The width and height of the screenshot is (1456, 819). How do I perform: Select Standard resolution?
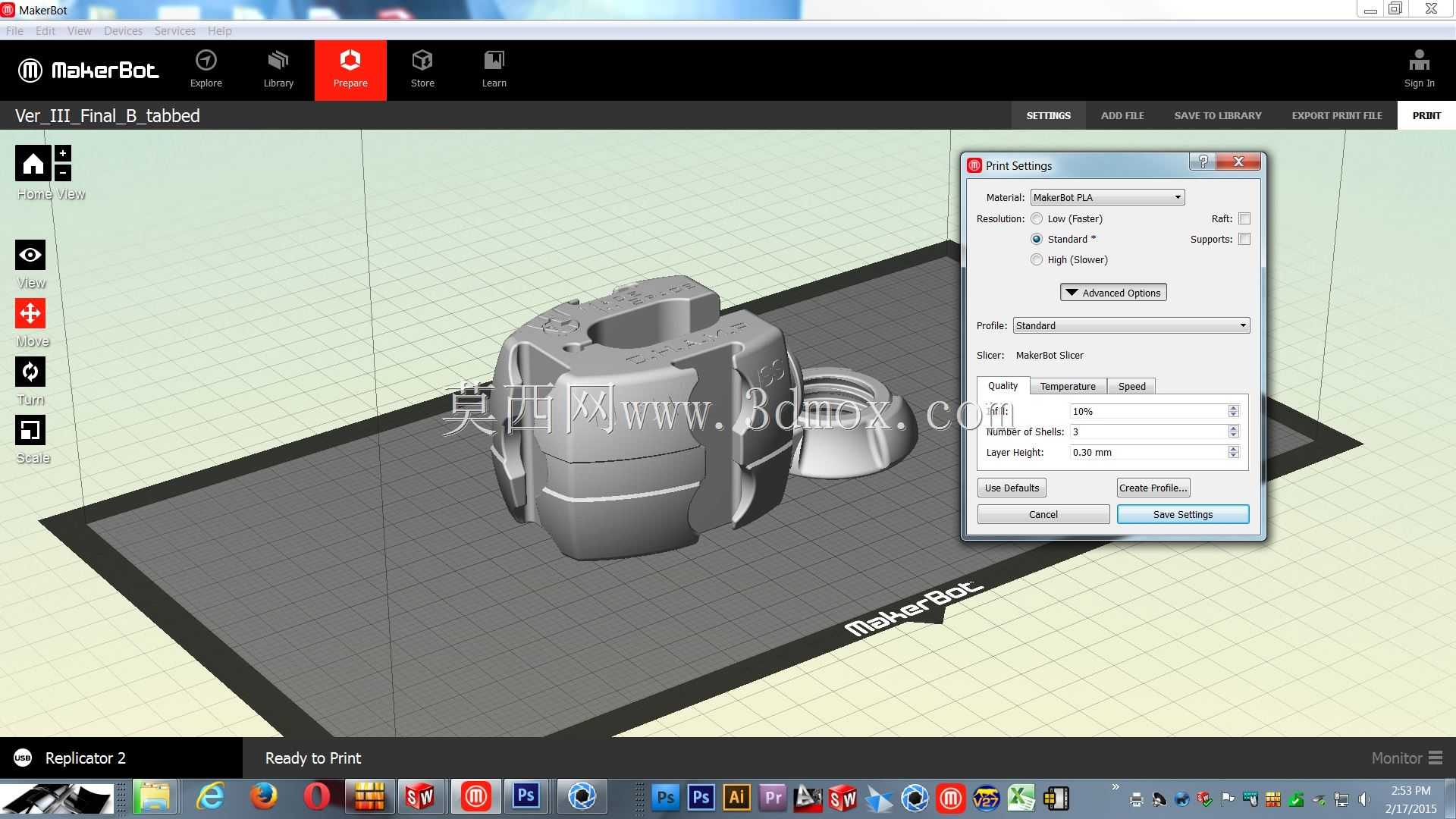click(1037, 239)
